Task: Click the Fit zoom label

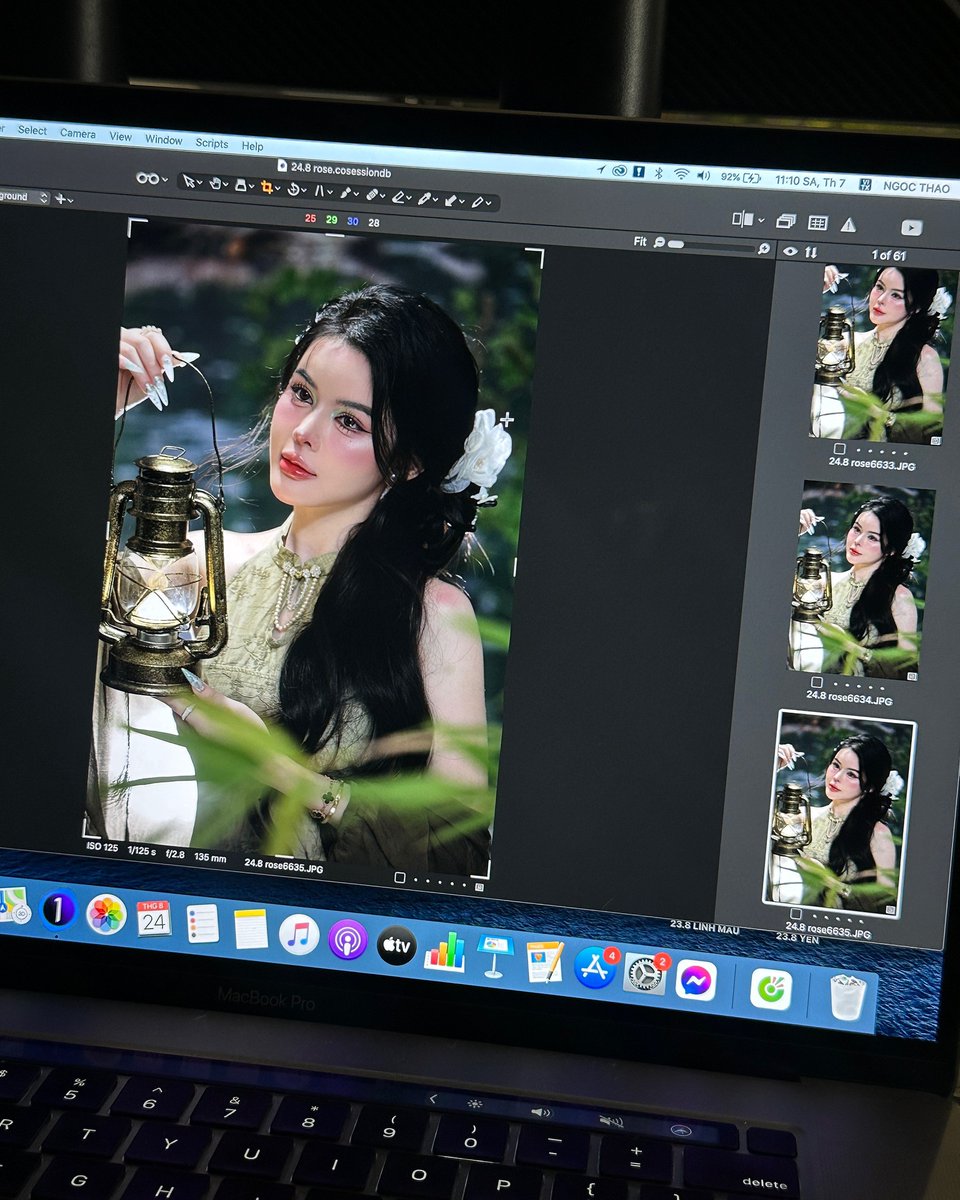Action: pos(640,242)
